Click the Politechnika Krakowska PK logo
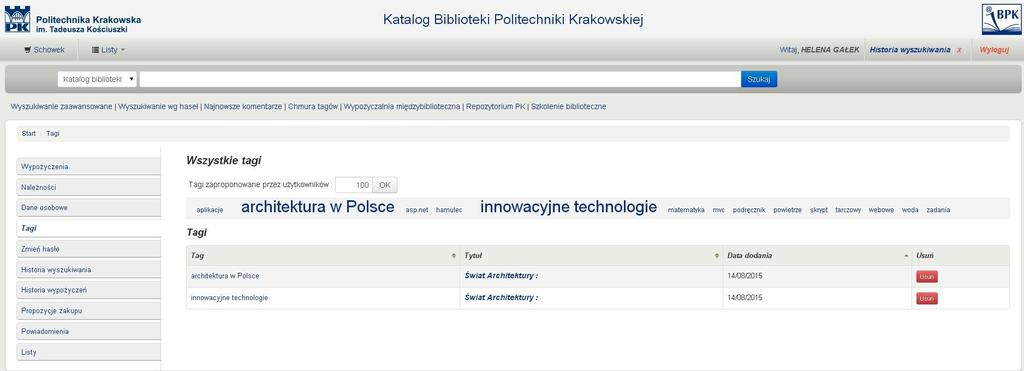Image resolution: width=1024 pixels, height=371 pixels. point(17,19)
